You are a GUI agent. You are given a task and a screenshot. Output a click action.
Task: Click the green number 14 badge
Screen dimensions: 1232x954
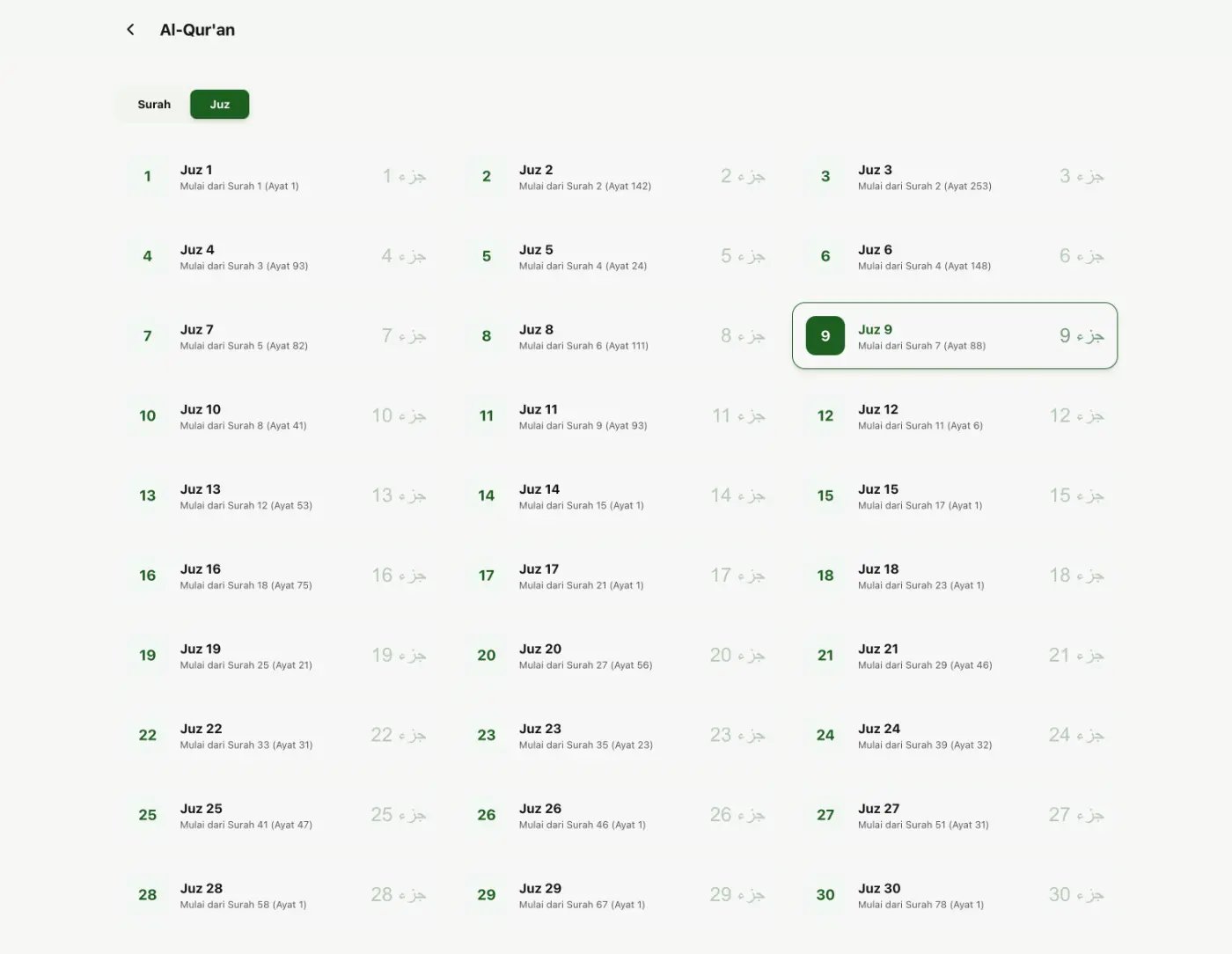487,496
